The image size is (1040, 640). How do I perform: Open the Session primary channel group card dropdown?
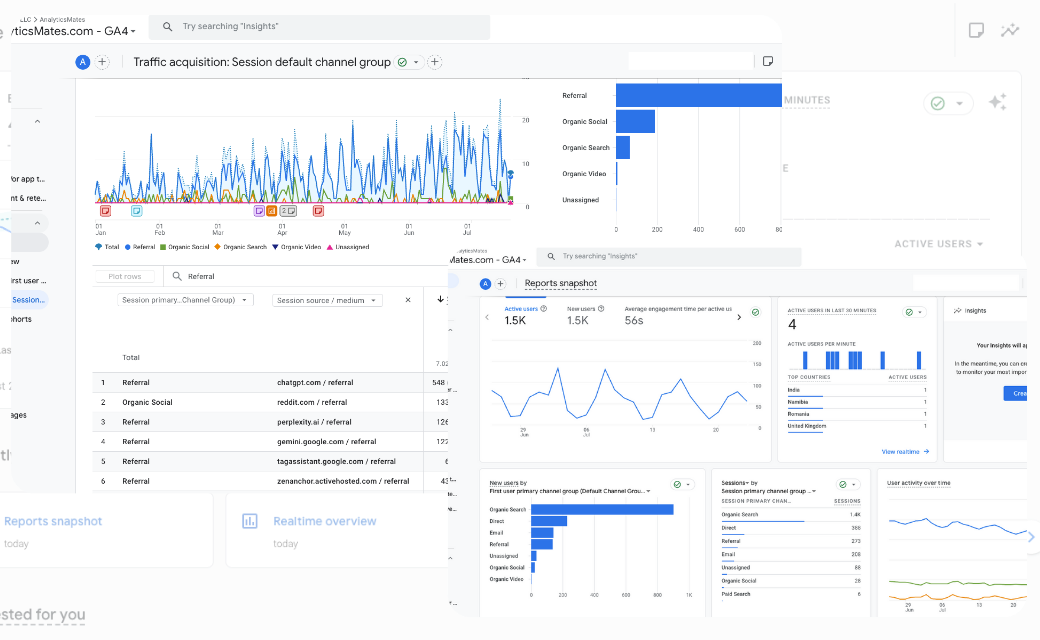click(768, 491)
